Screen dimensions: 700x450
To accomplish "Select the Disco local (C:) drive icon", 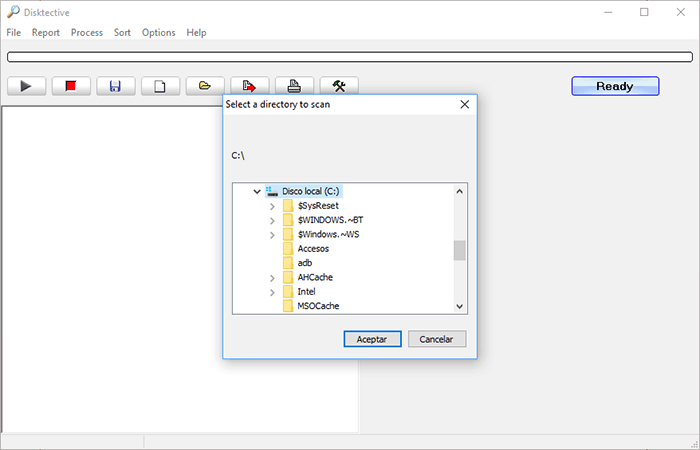I will [272, 192].
